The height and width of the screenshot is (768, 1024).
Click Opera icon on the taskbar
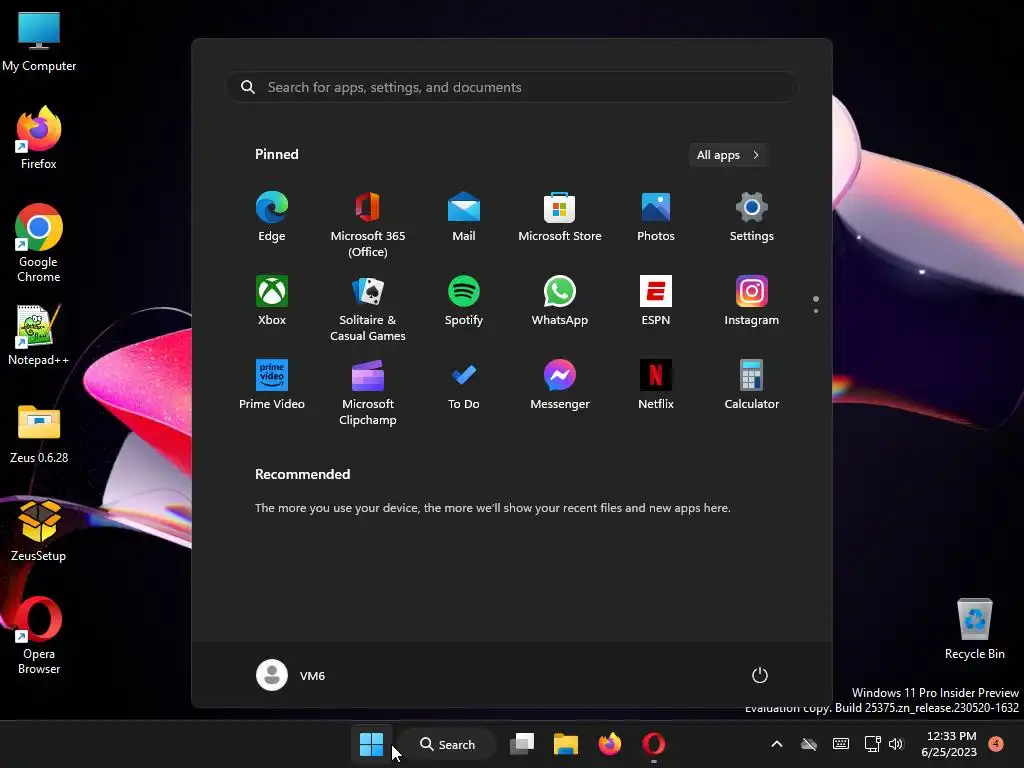(x=654, y=744)
